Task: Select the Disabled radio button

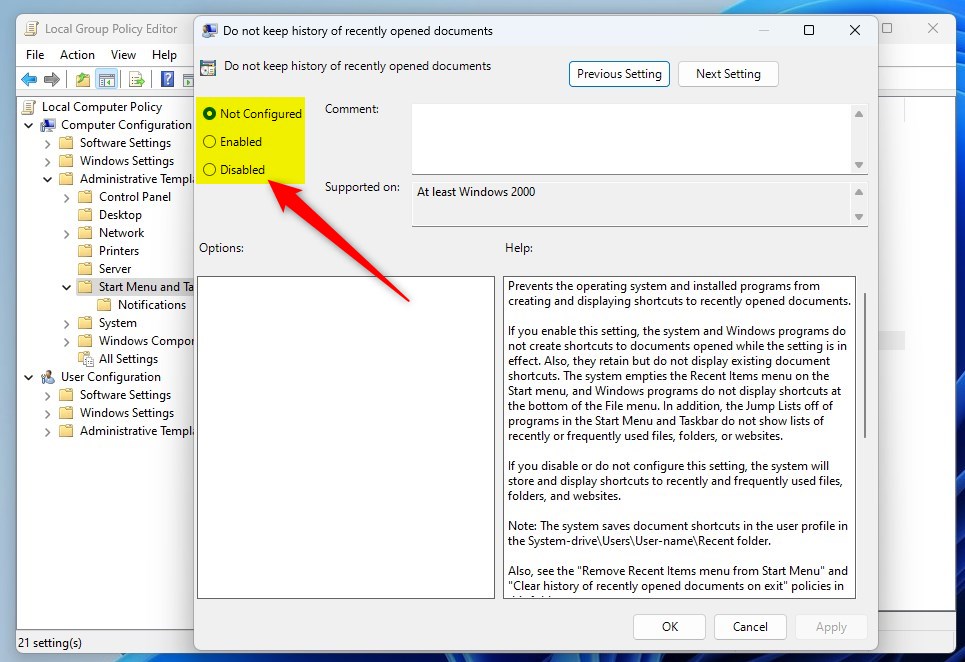Action: 209,170
